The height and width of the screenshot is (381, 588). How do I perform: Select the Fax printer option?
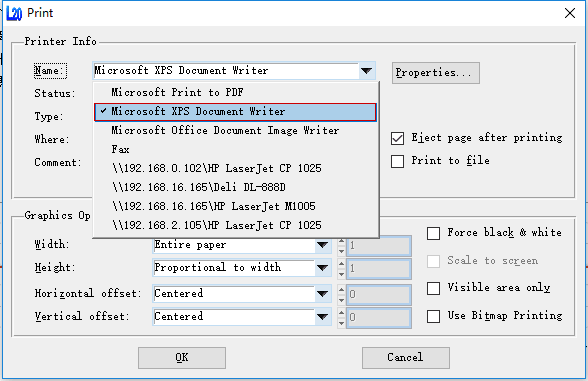236,150
